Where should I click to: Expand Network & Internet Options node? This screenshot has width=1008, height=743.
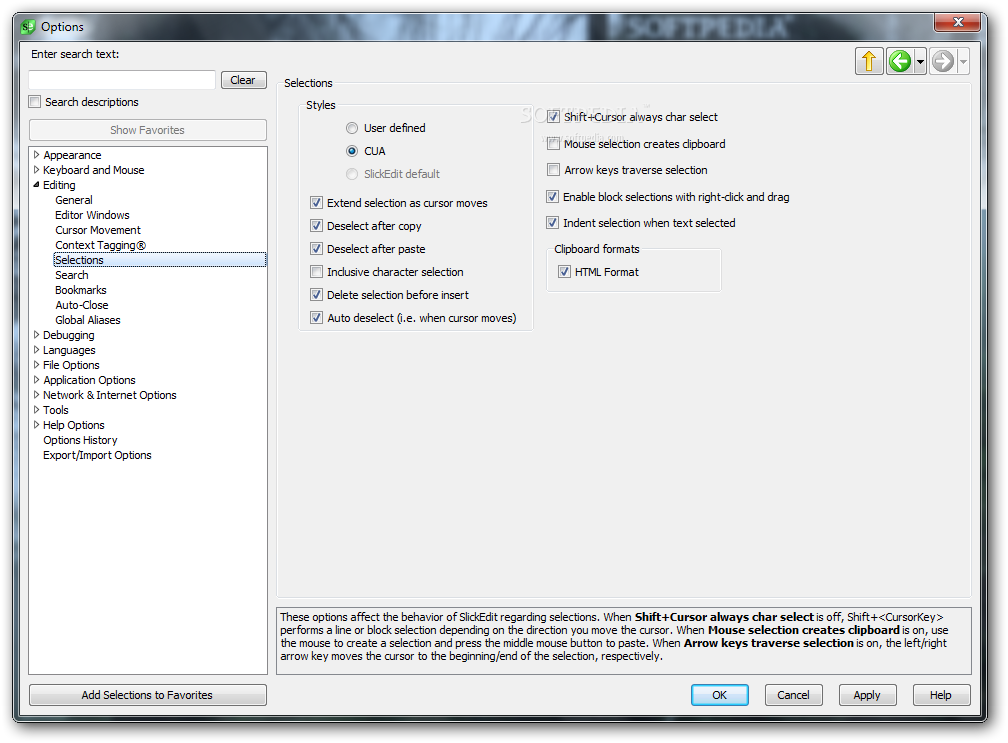36,395
